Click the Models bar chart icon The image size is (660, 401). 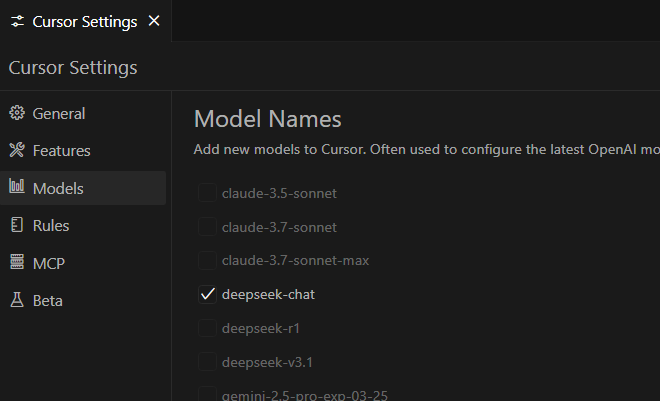point(17,186)
